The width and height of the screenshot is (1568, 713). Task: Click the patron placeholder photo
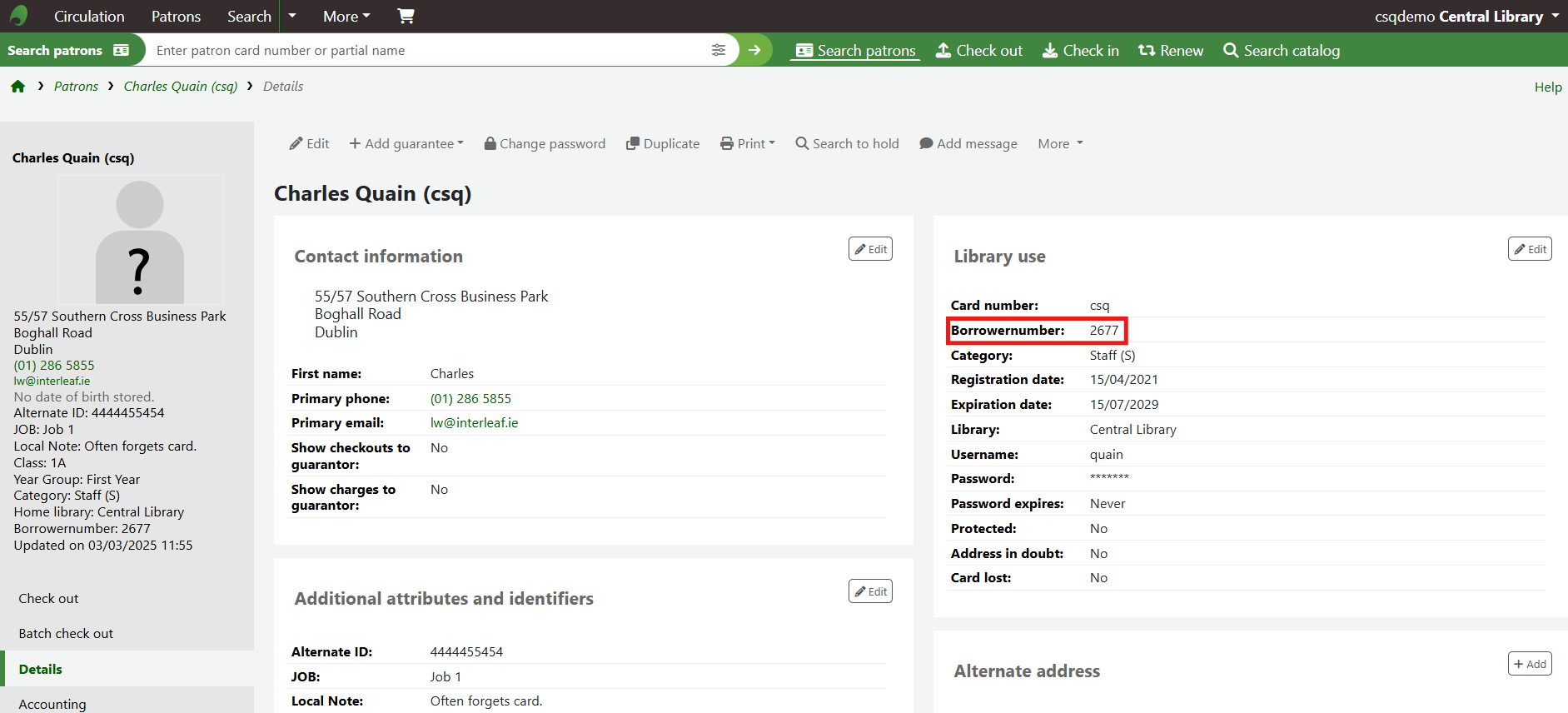140,241
